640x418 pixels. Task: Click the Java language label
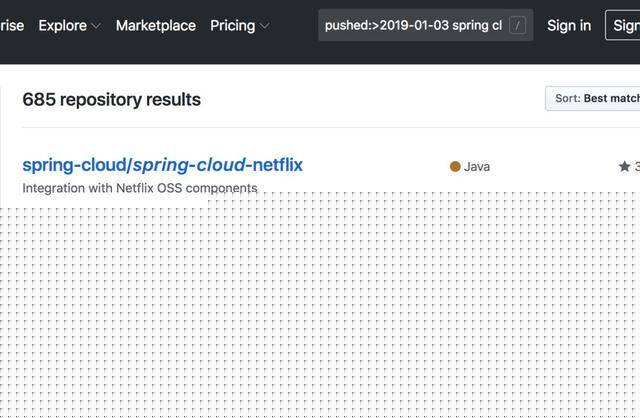477,167
